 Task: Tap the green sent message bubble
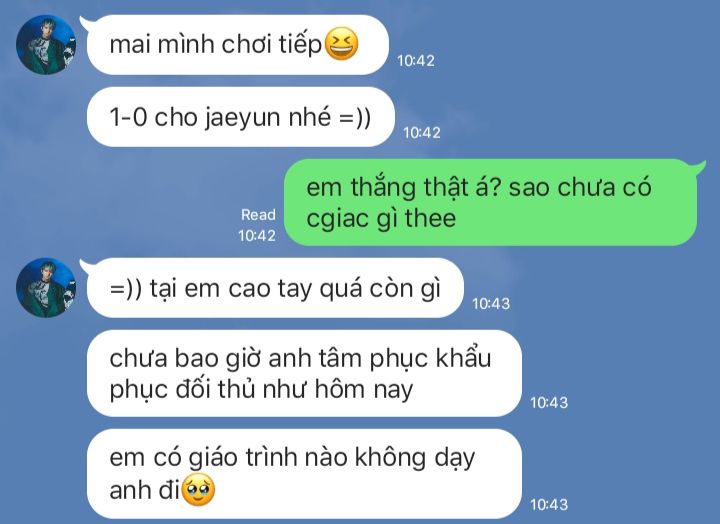coord(491,202)
